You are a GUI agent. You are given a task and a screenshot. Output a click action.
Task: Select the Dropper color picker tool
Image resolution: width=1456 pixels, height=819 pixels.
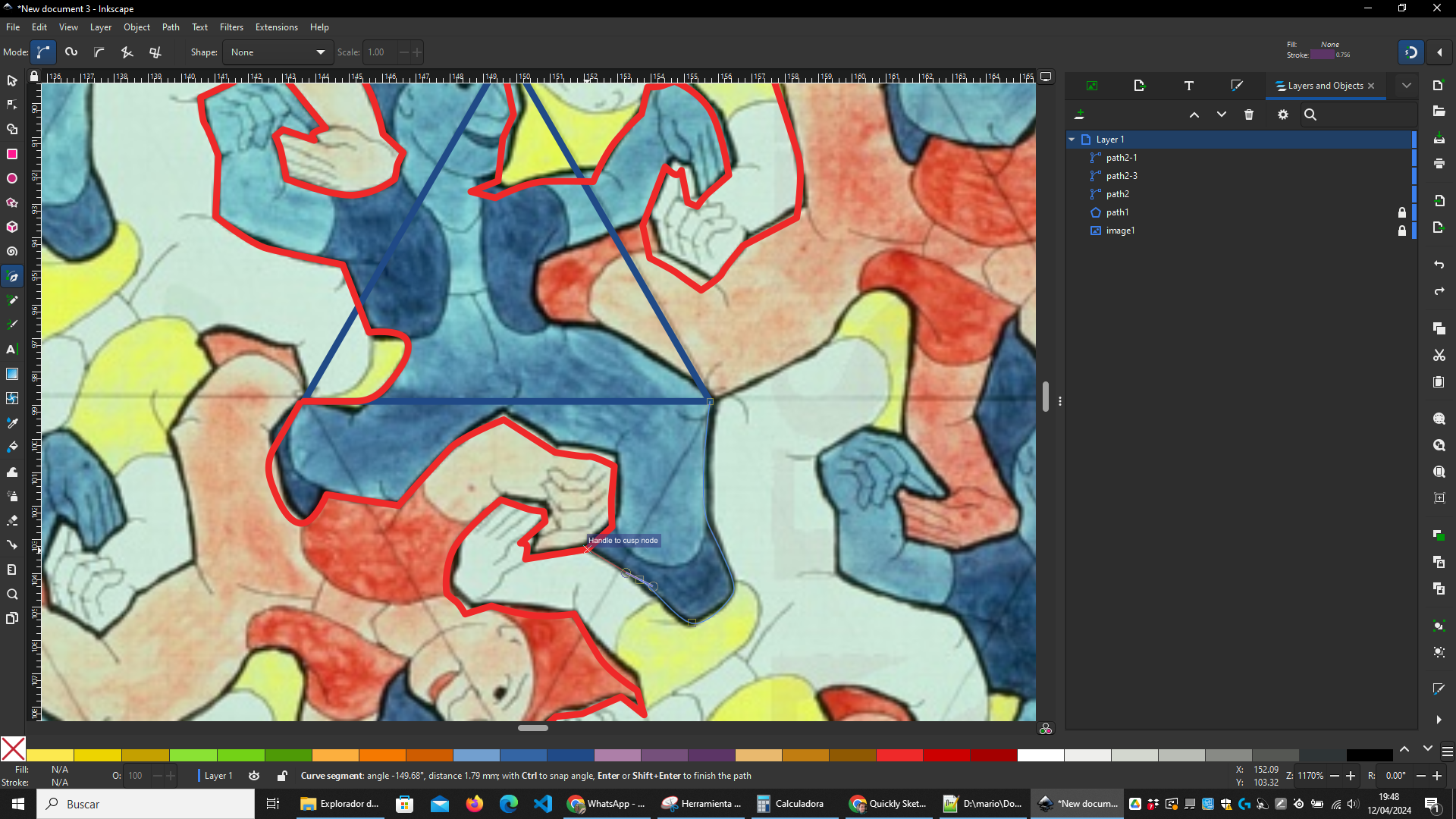12,423
